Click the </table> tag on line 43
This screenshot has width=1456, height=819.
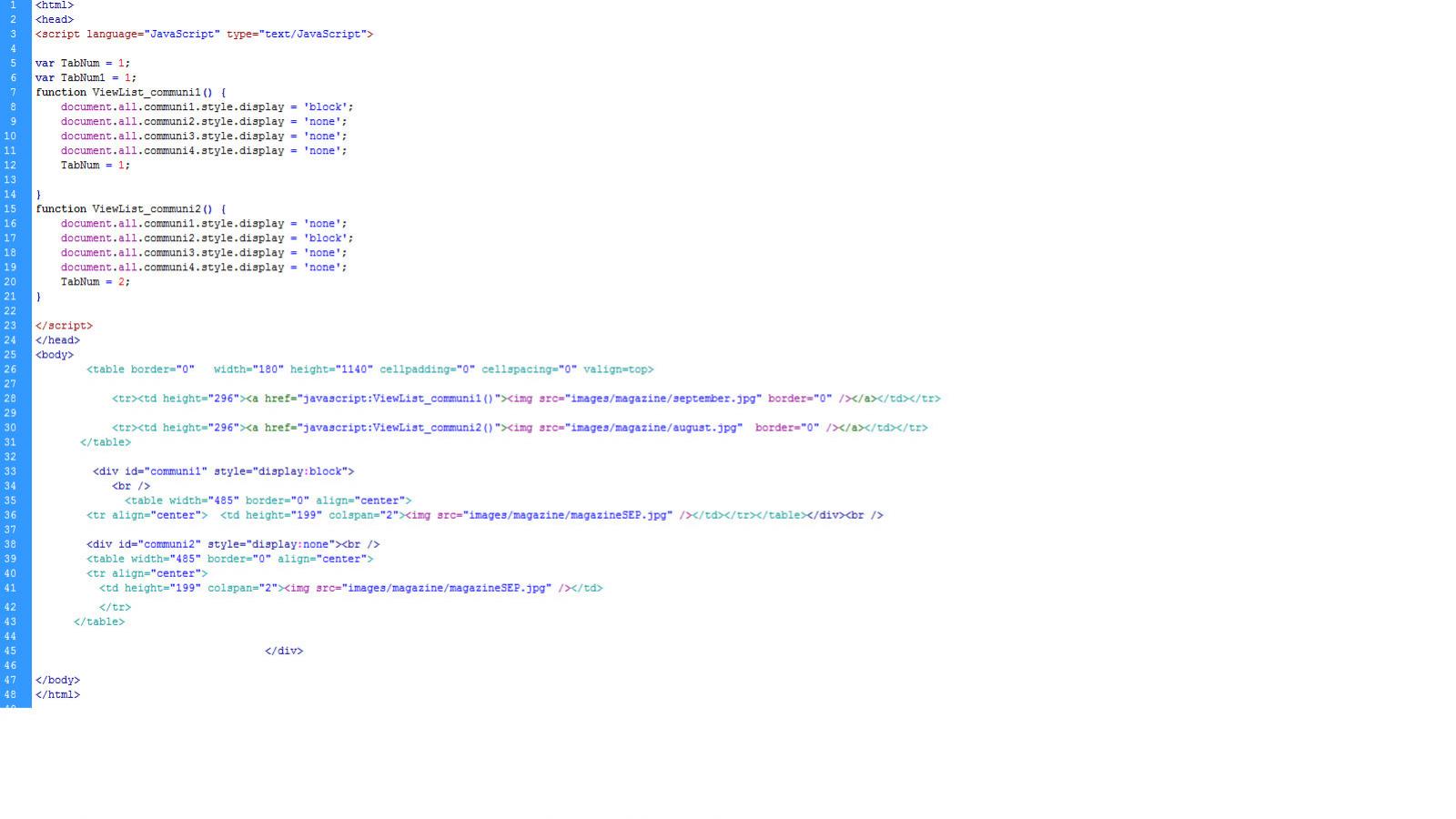click(99, 622)
